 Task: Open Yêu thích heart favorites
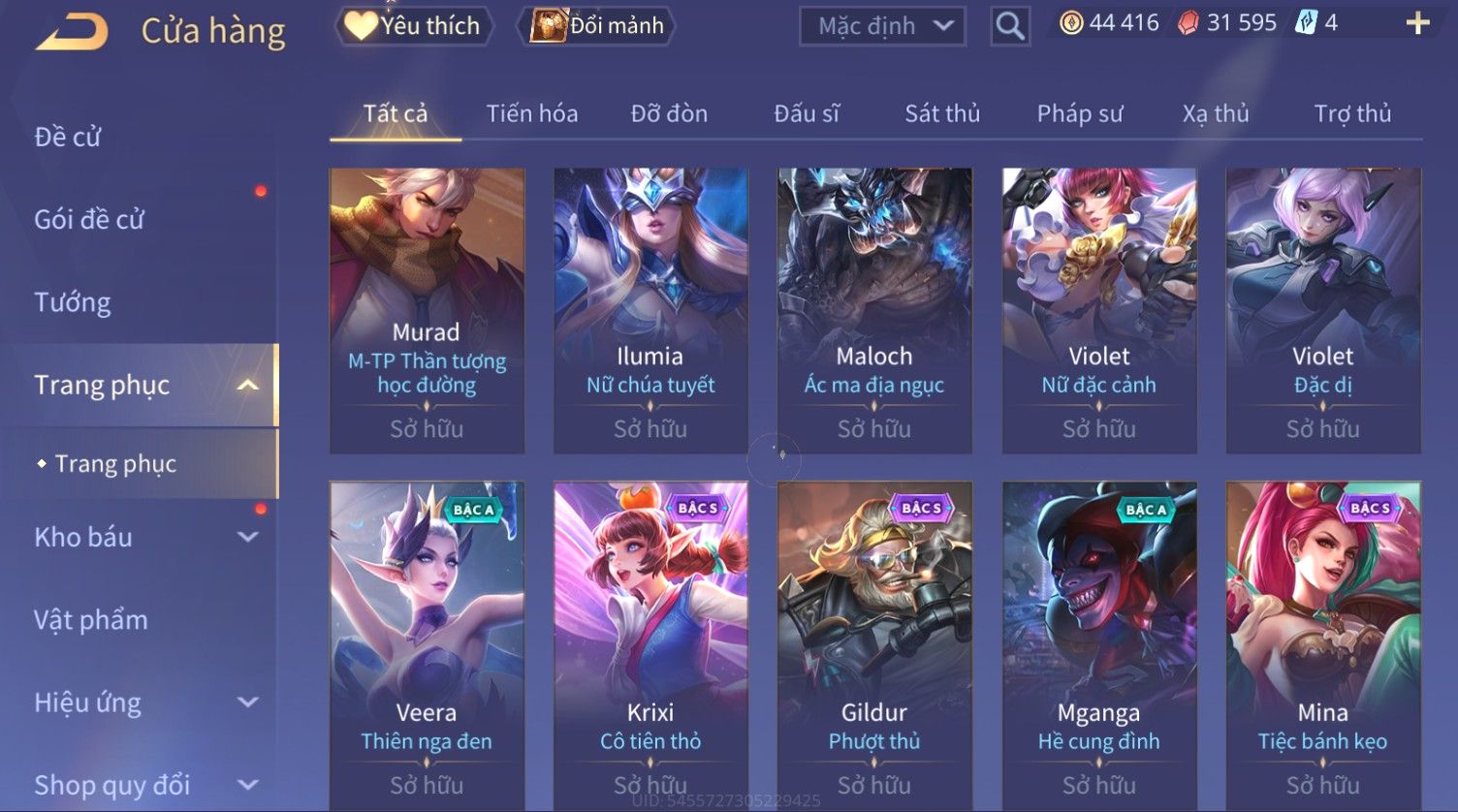point(413,26)
